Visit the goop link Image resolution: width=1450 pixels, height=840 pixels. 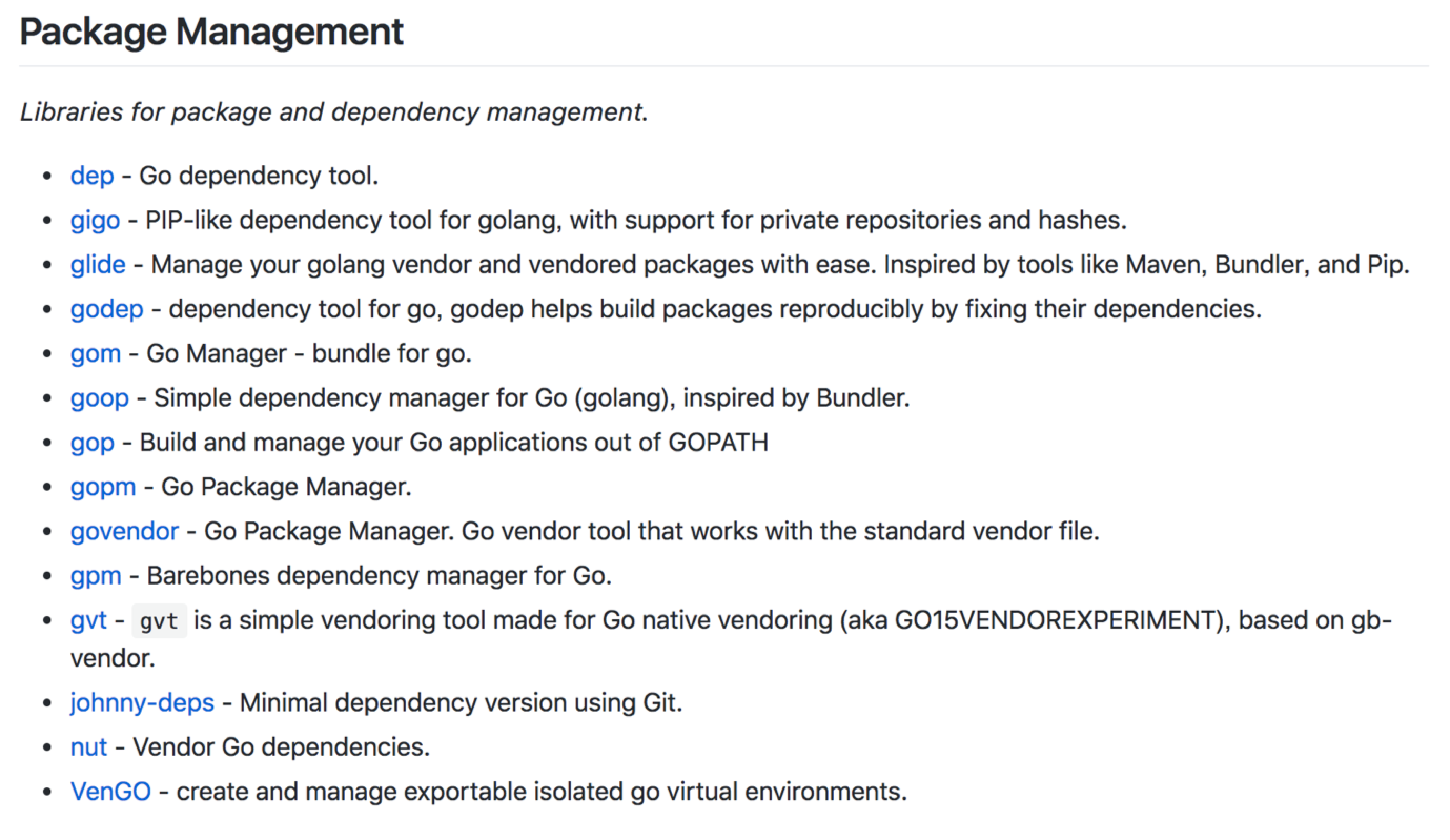99,398
